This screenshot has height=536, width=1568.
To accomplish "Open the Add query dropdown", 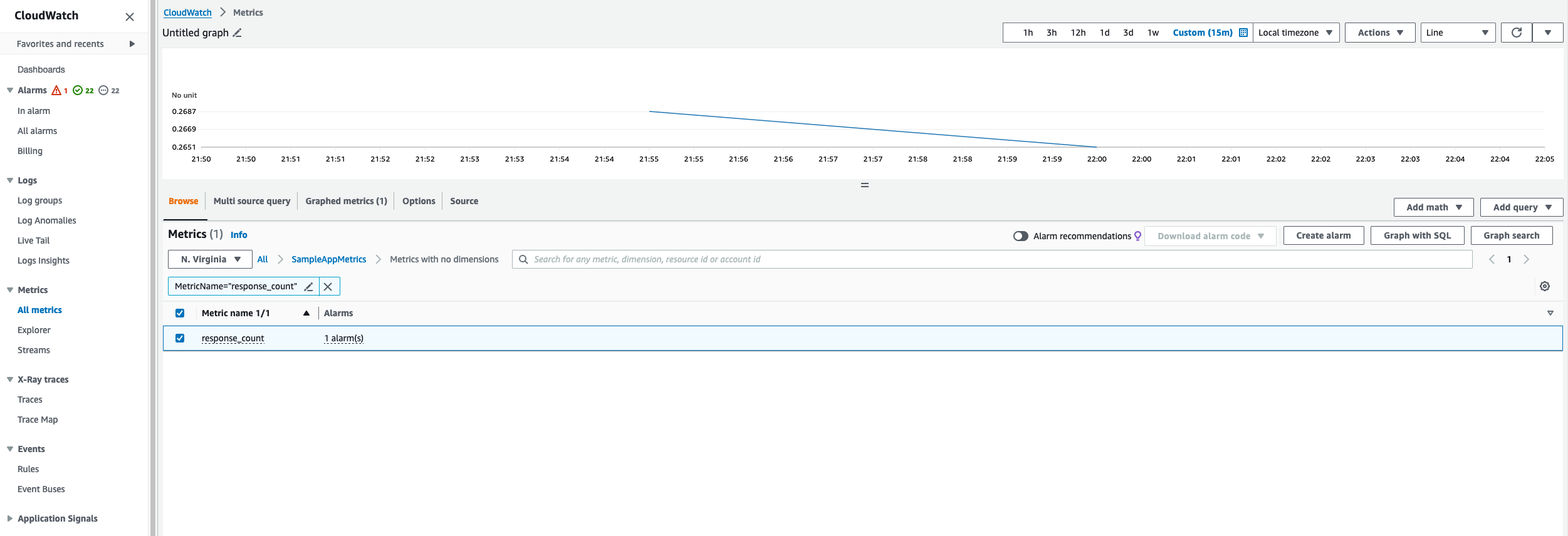I will (1522, 207).
